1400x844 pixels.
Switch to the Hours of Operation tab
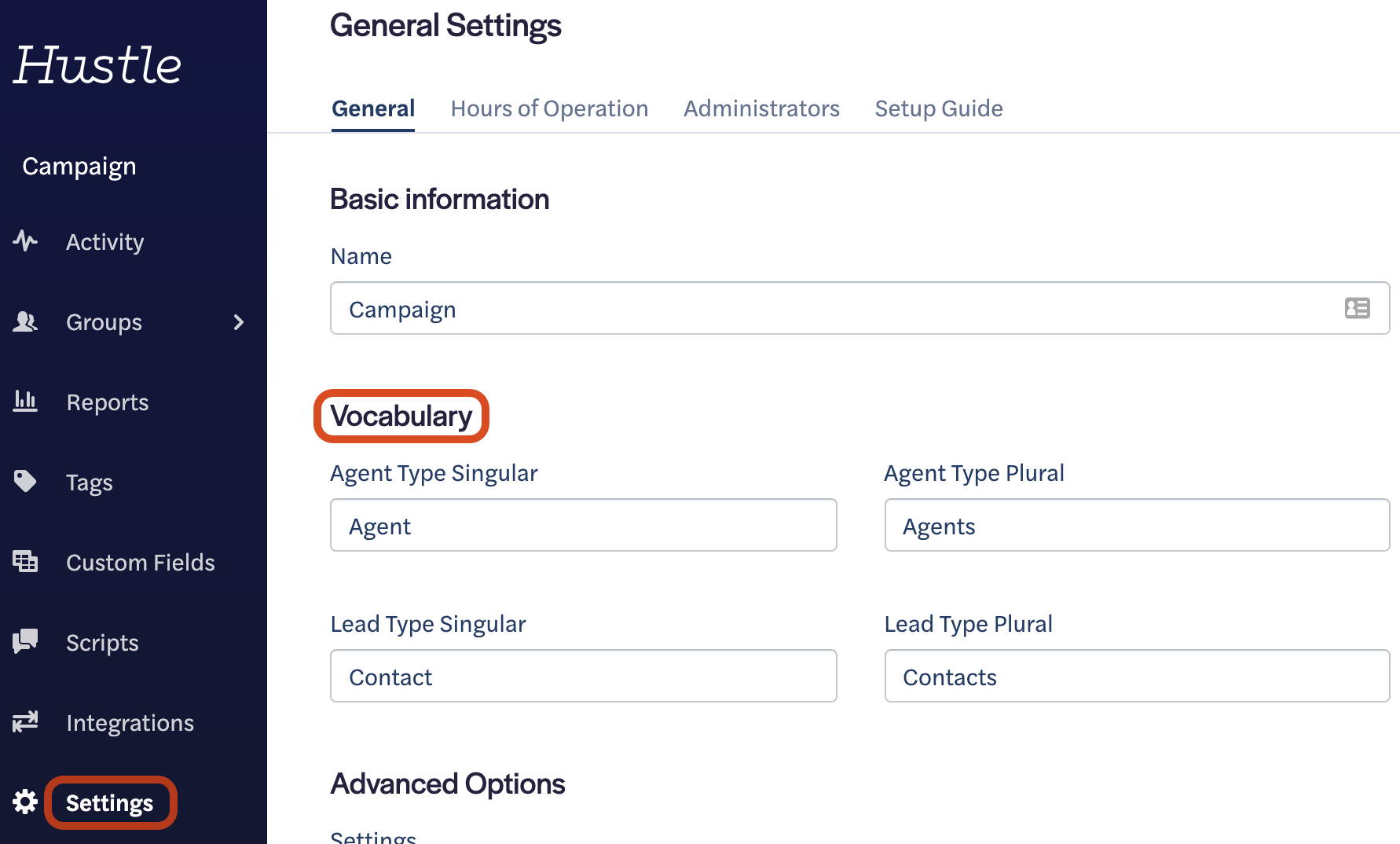coord(549,108)
